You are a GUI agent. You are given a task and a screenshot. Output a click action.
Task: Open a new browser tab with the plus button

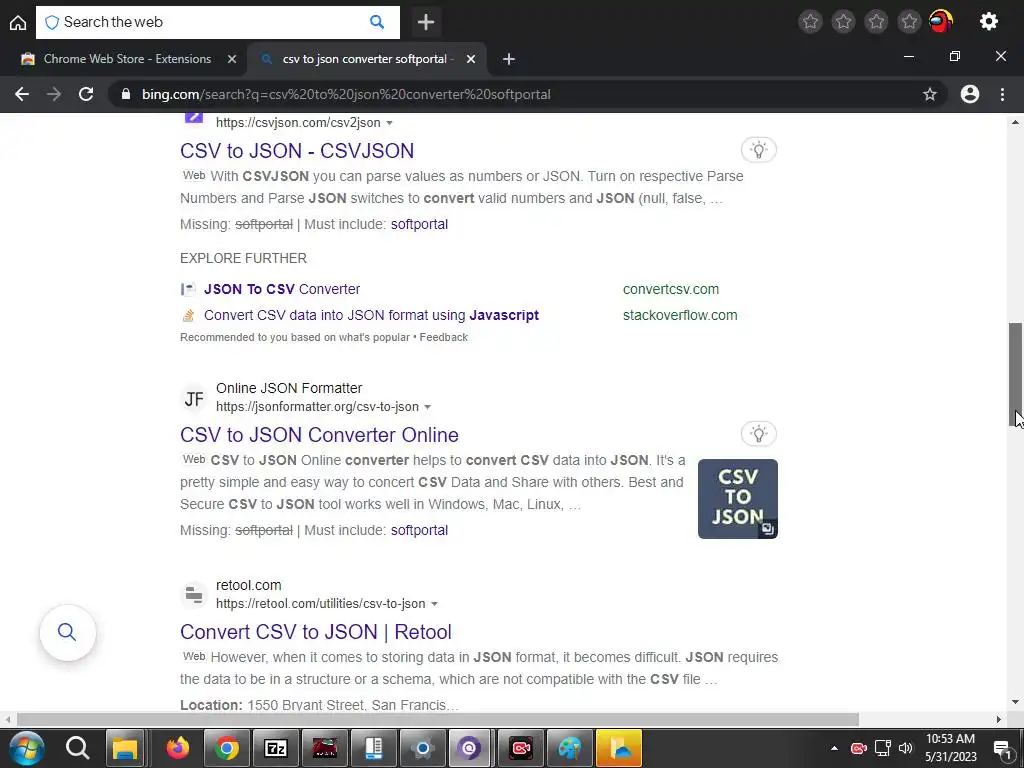click(x=509, y=59)
